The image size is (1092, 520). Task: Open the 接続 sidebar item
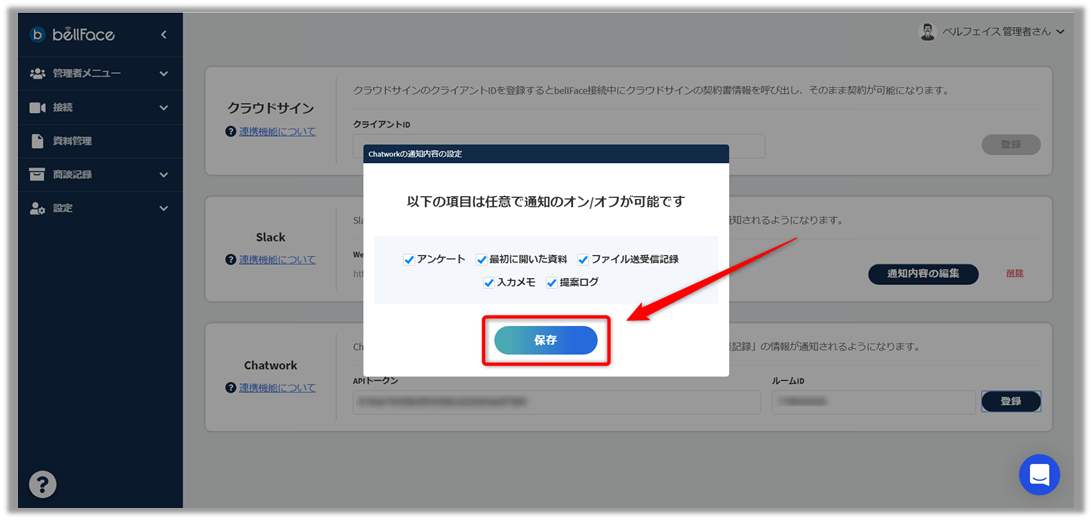(x=100, y=107)
